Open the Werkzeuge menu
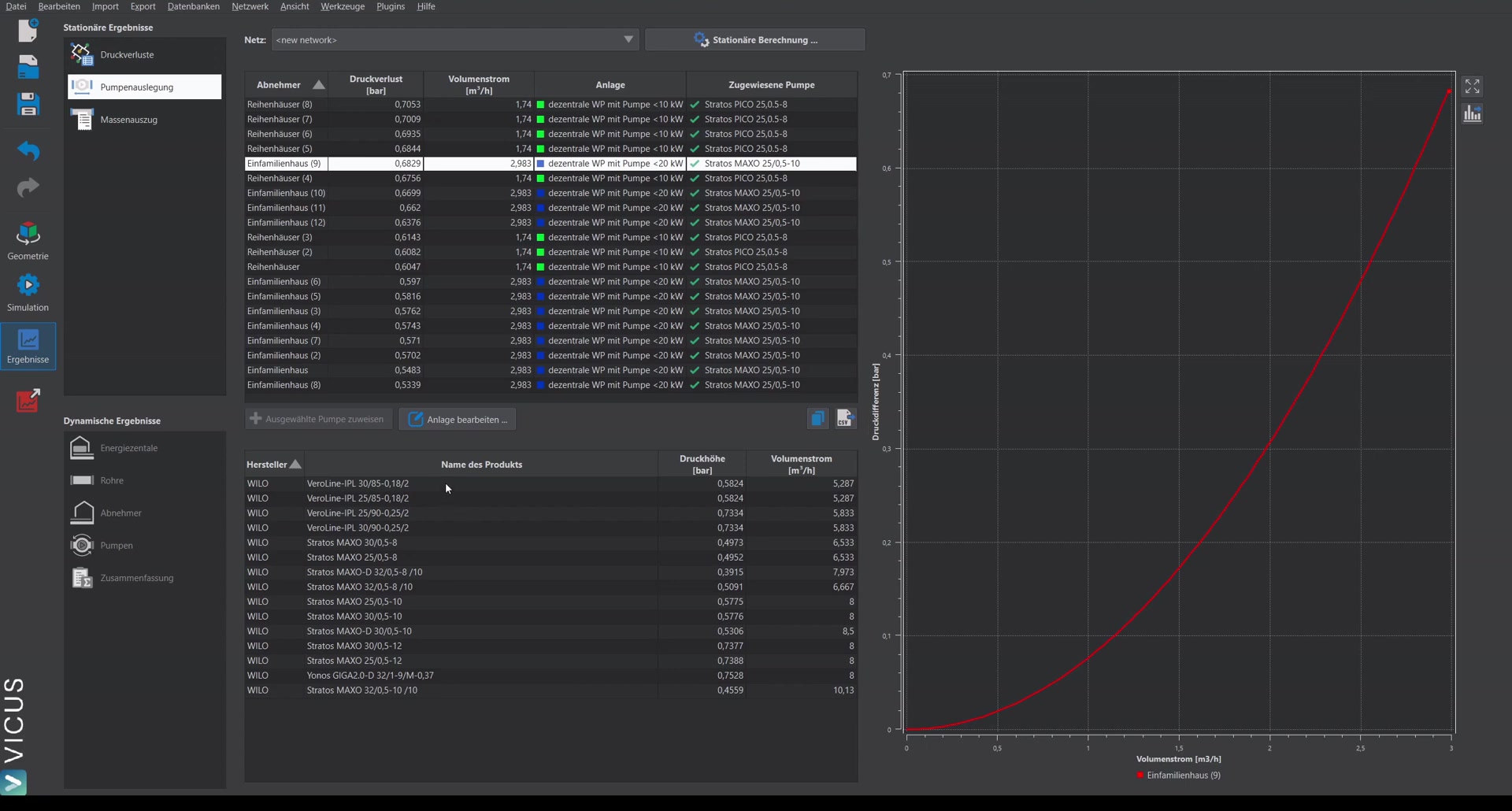Viewport: 1512px width, 811px height. click(x=343, y=6)
